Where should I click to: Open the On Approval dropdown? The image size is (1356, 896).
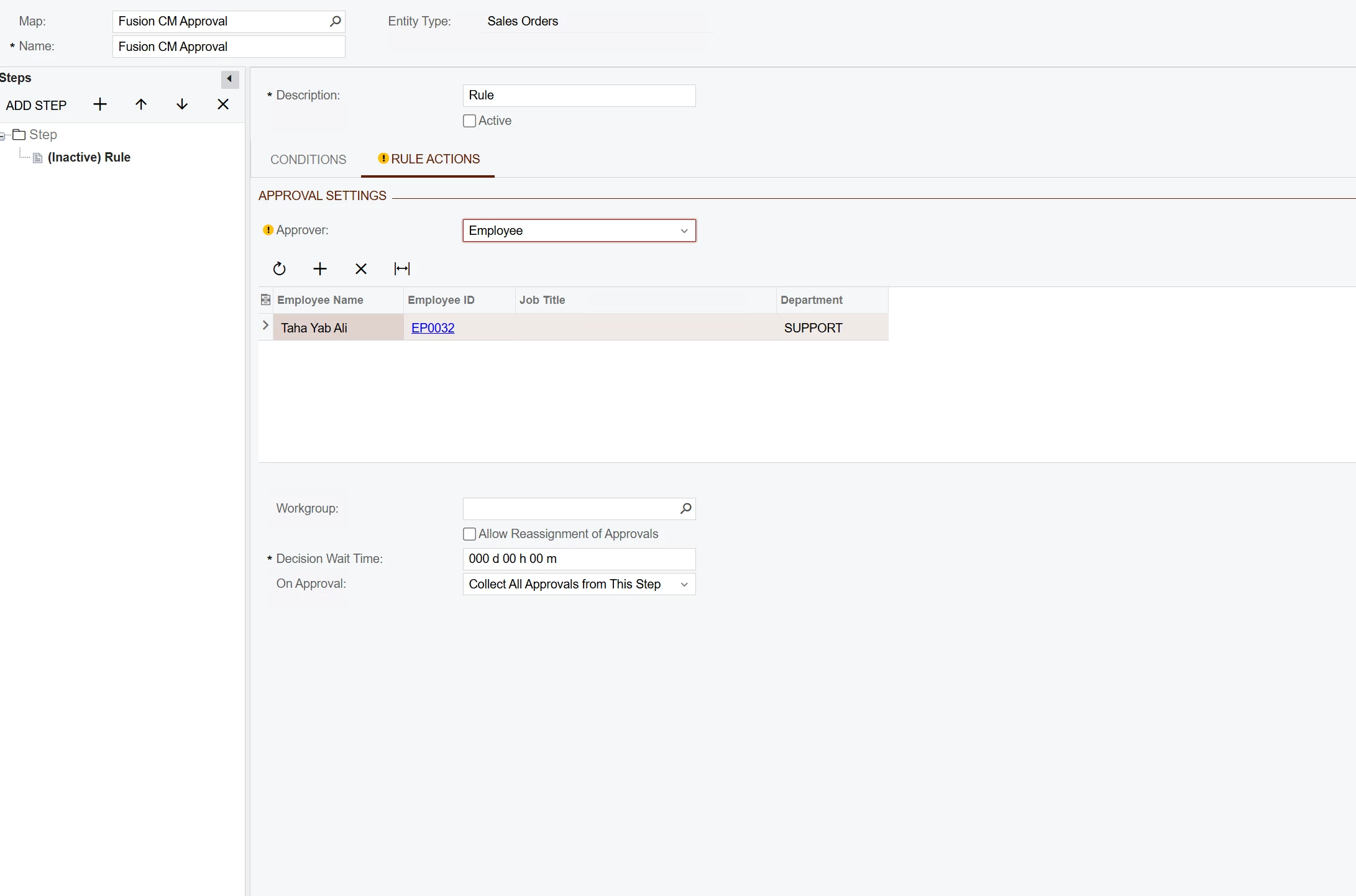[684, 584]
